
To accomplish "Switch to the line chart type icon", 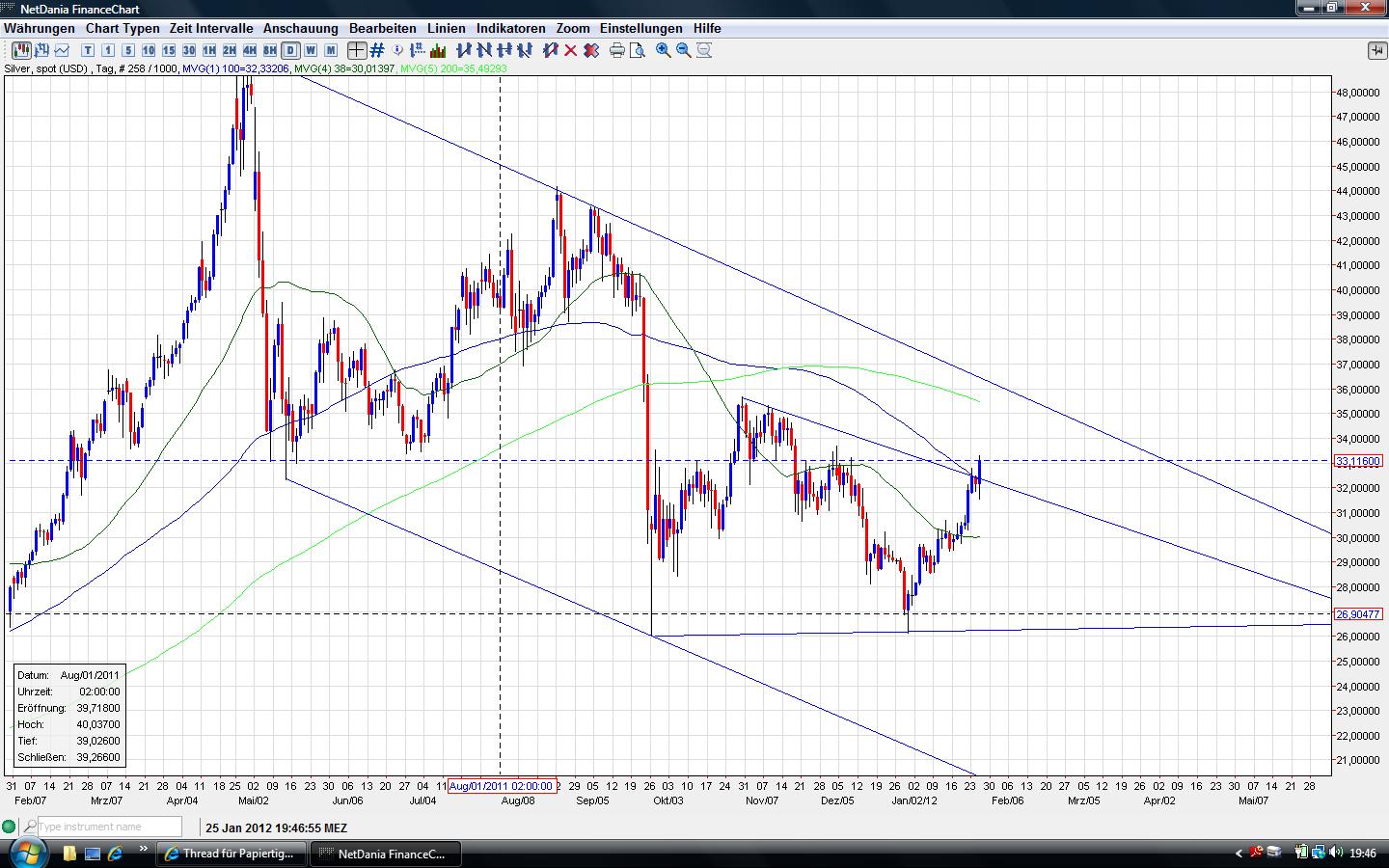I will tap(64, 50).
